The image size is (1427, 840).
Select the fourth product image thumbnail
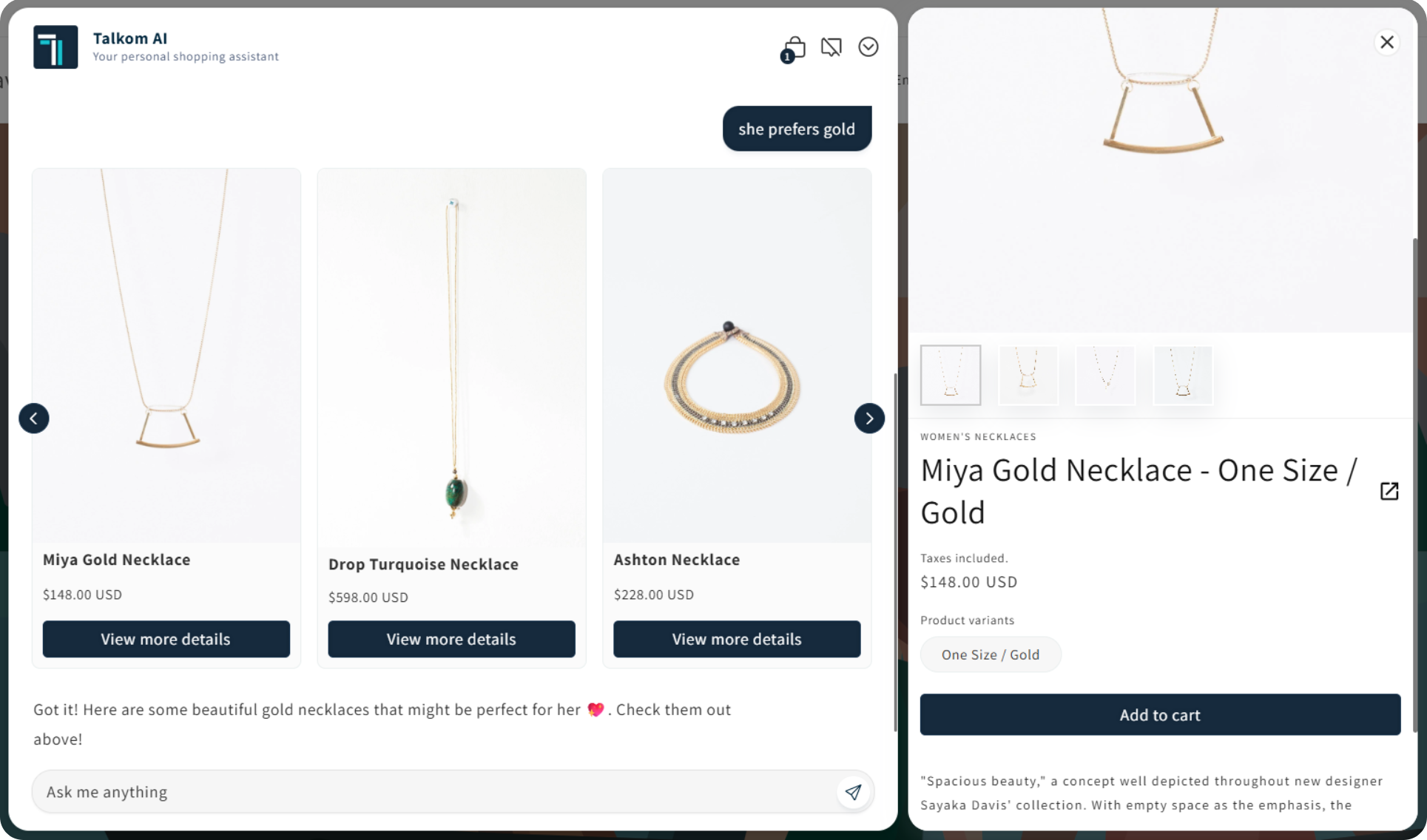point(1183,375)
